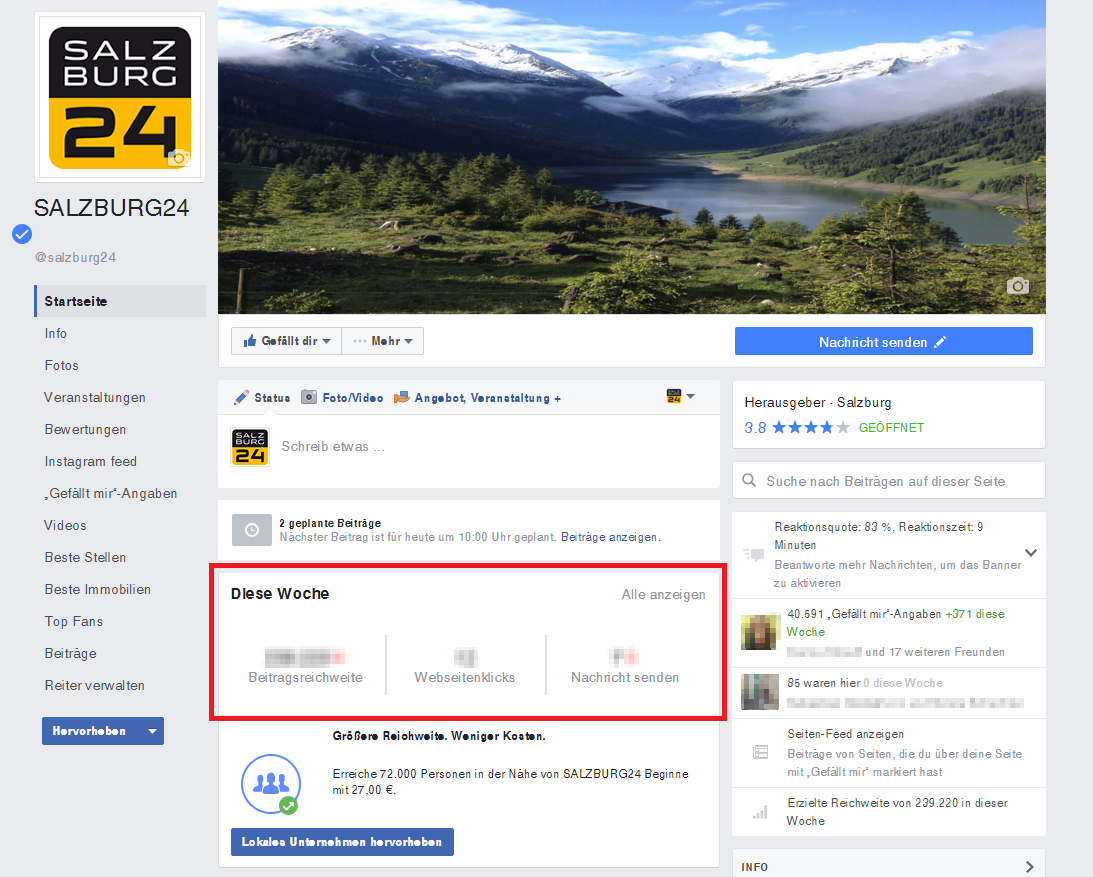Click 'und 17 weiteren Freunden' text
1093x877 pixels.
(935, 652)
